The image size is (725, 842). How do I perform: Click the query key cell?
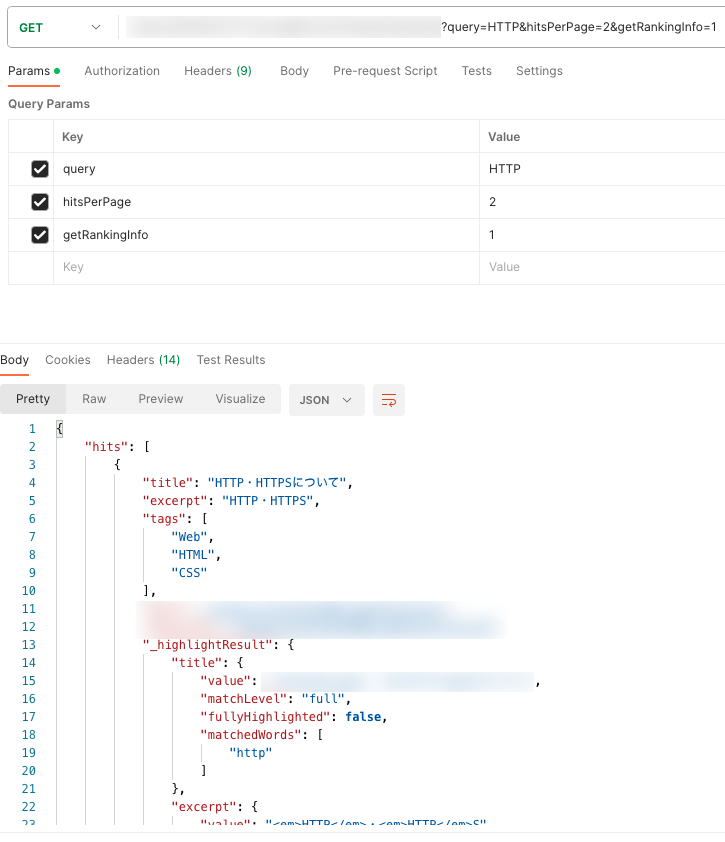click(x=266, y=169)
